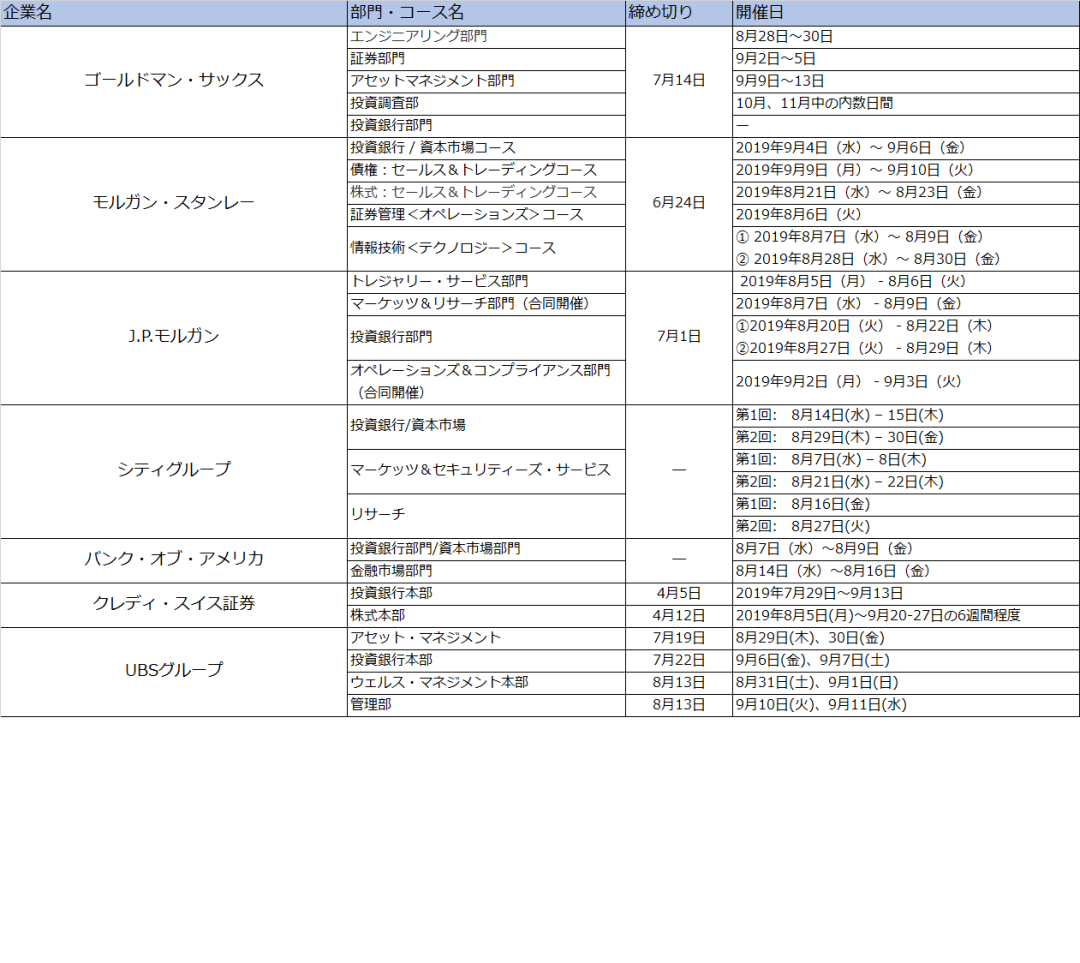Select the 2019年9月4日（水）～9月6日 cell
This screenshot has height=963, width=1080.
pyautogui.click(x=906, y=148)
